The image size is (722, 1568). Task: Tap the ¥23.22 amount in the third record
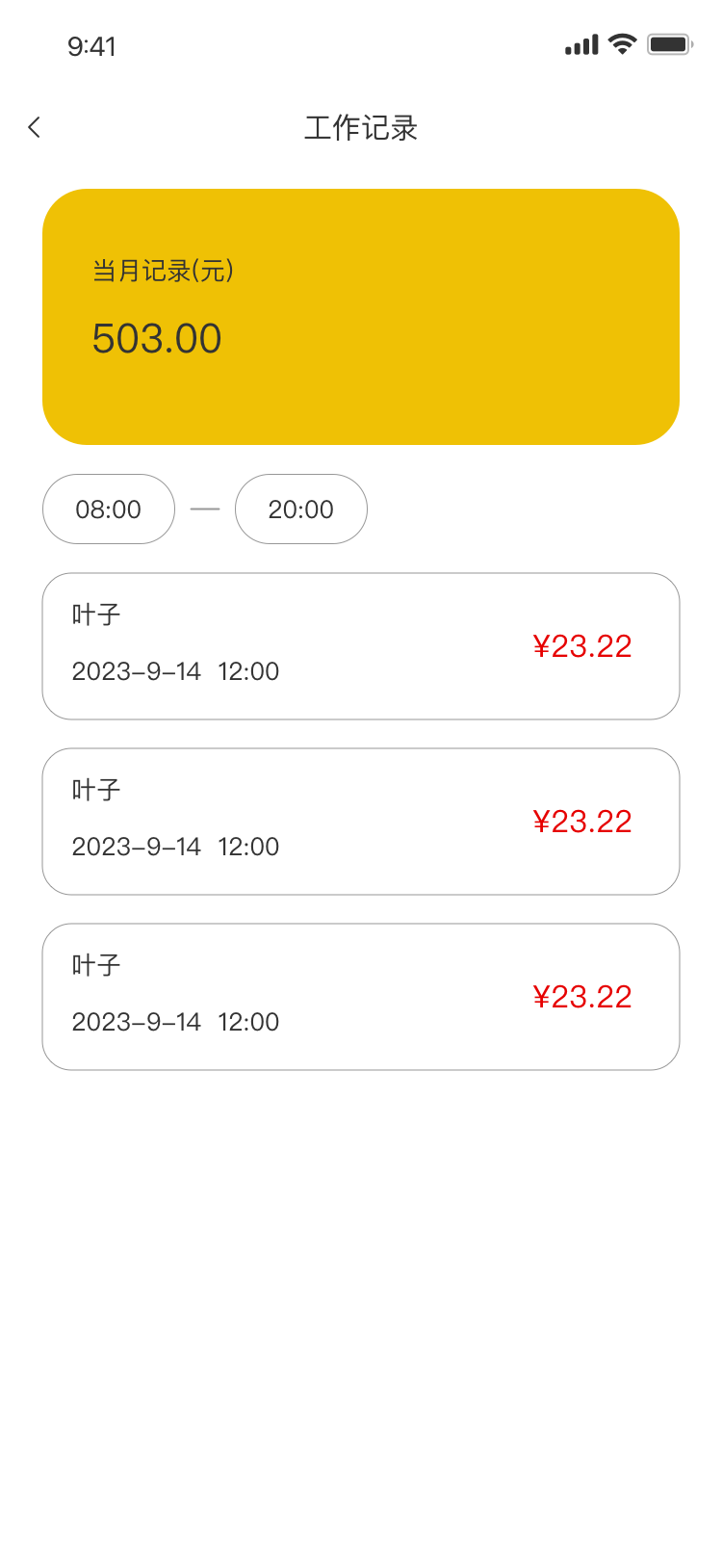point(582,997)
